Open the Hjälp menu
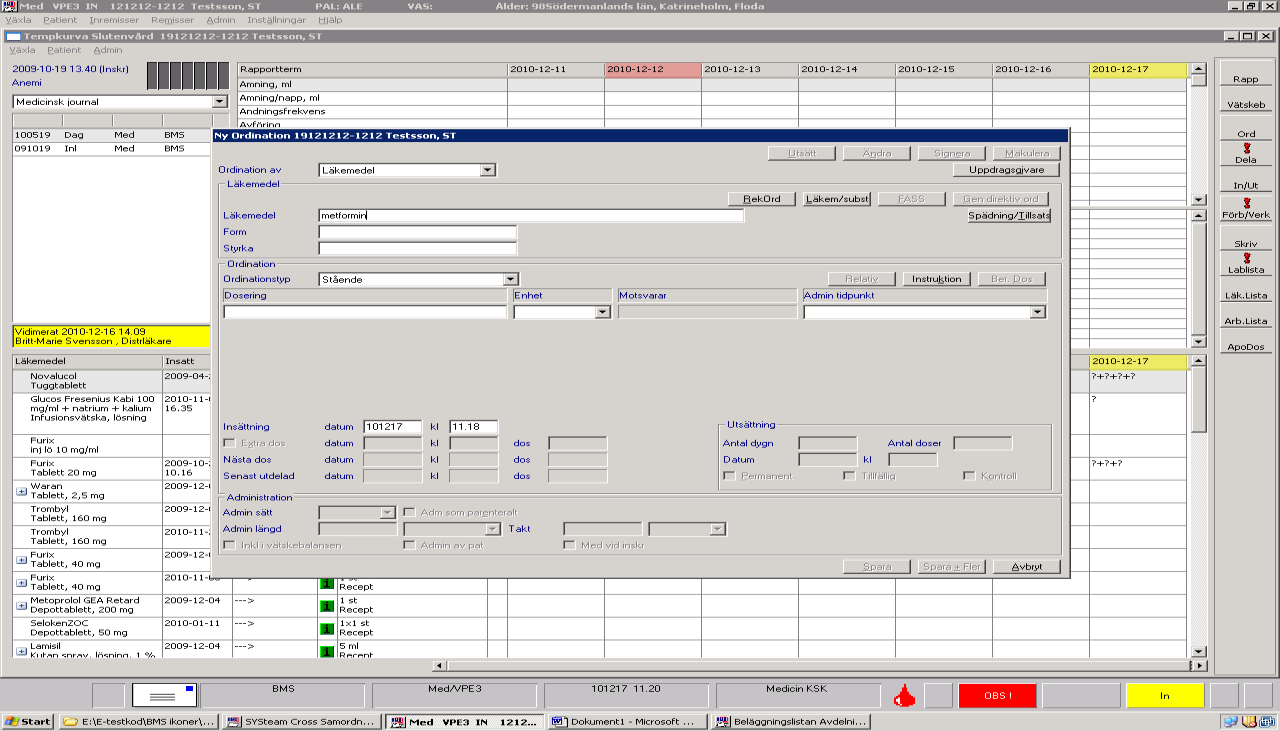The height and width of the screenshot is (731, 1280). click(329, 20)
